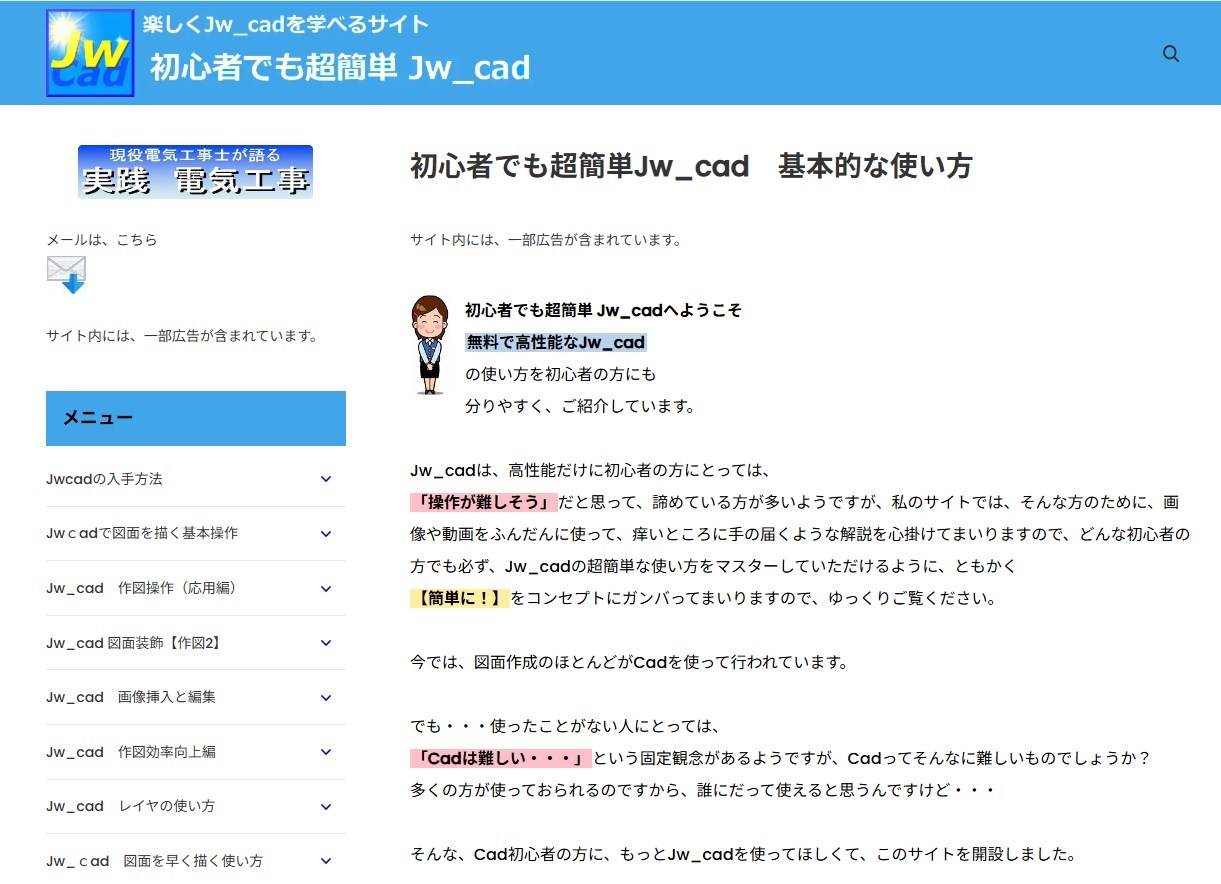The height and width of the screenshot is (884, 1221).
Task: Open Jw_cad 作図効率向上編 menu item
Action: pos(131,752)
